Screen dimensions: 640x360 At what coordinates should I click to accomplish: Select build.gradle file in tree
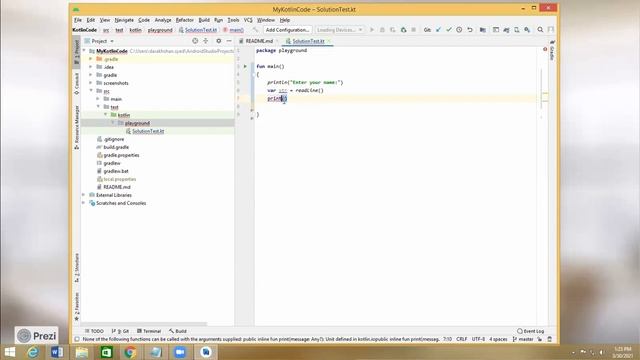tap(116, 147)
